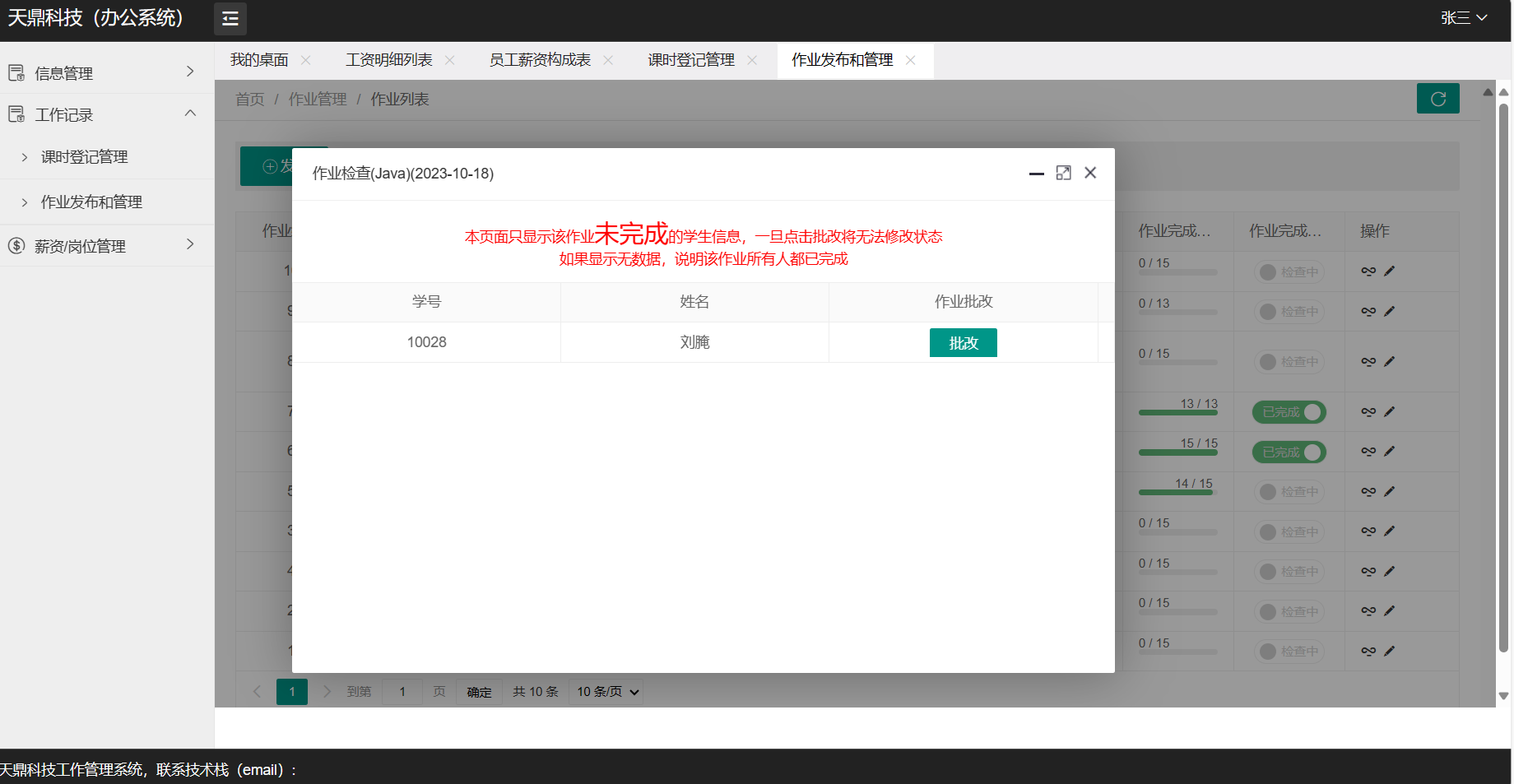The image size is (1514, 784).
Task: Switch to the 课时登记管理 tab
Action: 691,60
